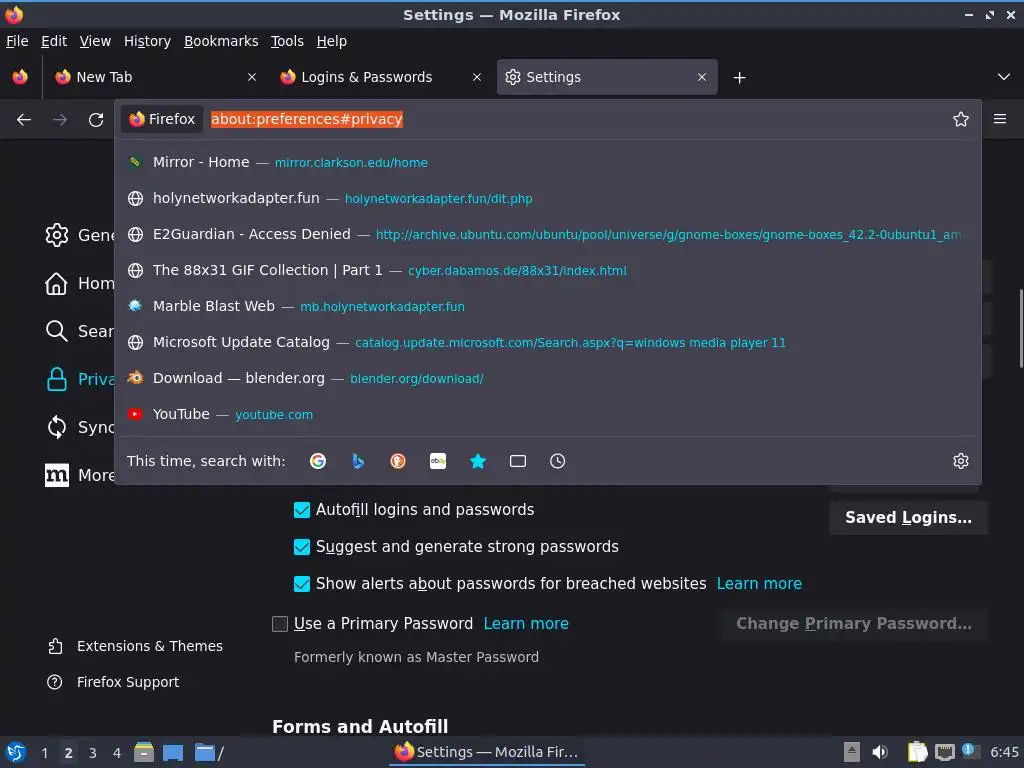This screenshot has width=1024, height=768.
Task: Select E2Guardian - Access Denied suggestion
Action: (x=548, y=234)
